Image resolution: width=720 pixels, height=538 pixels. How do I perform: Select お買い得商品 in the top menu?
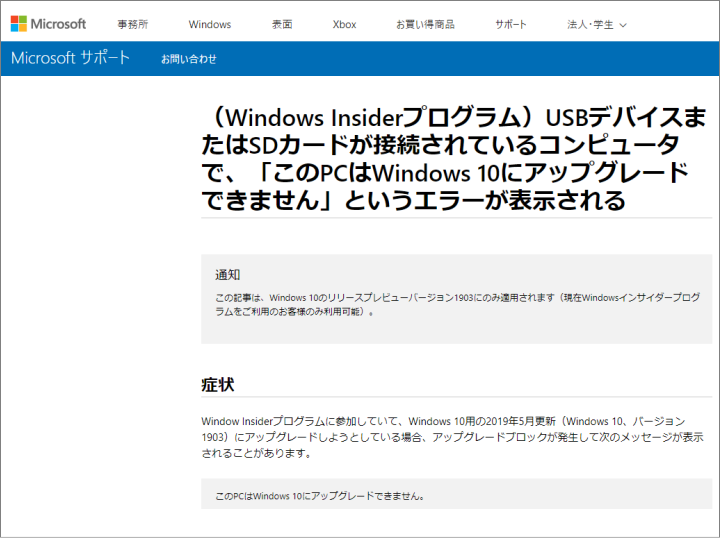(x=424, y=24)
